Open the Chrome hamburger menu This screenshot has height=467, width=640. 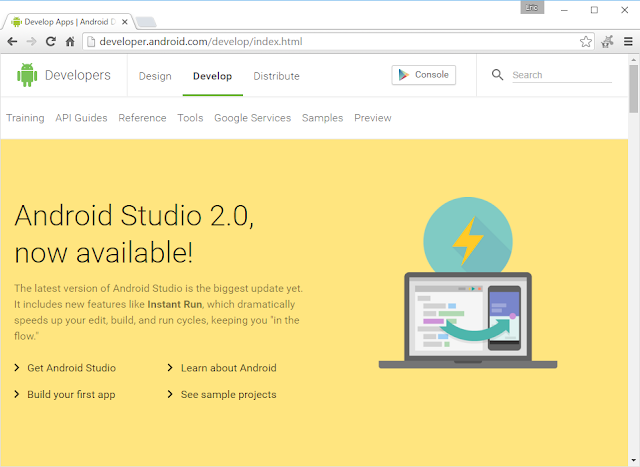(628, 42)
